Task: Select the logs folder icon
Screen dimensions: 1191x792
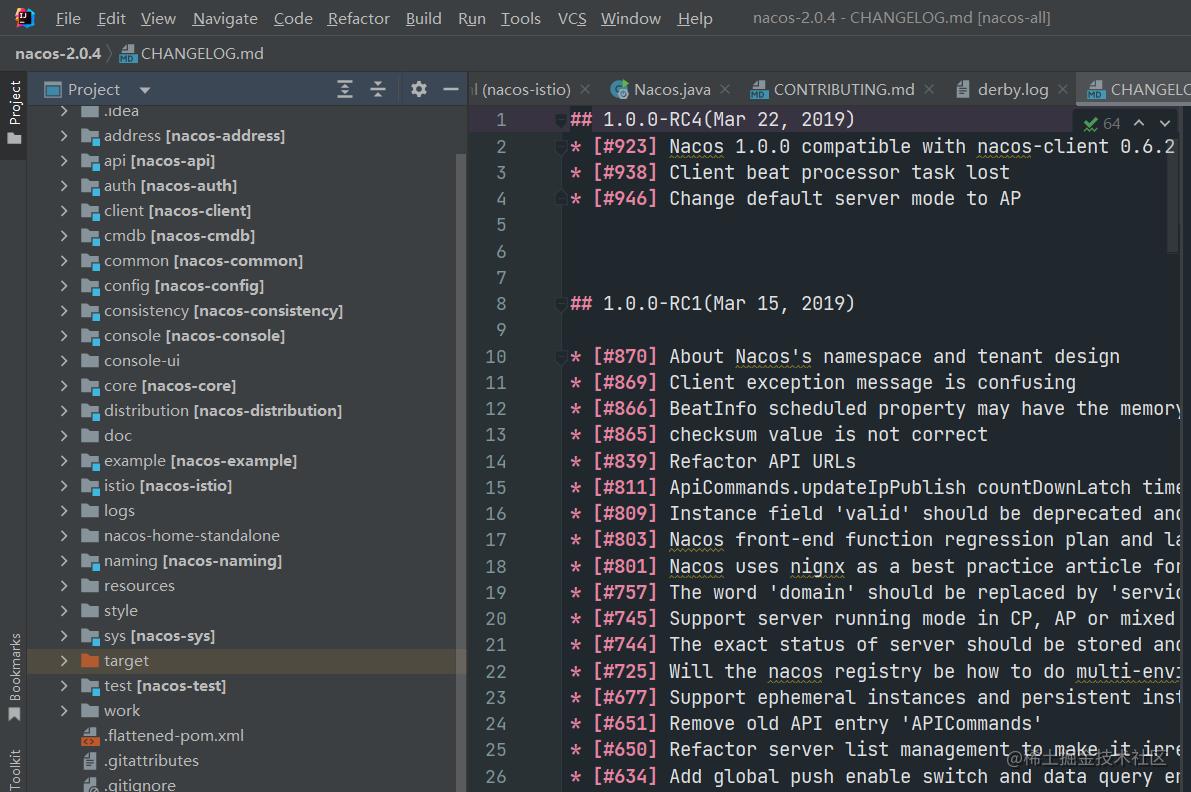Action: pyautogui.click(x=90, y=511)
